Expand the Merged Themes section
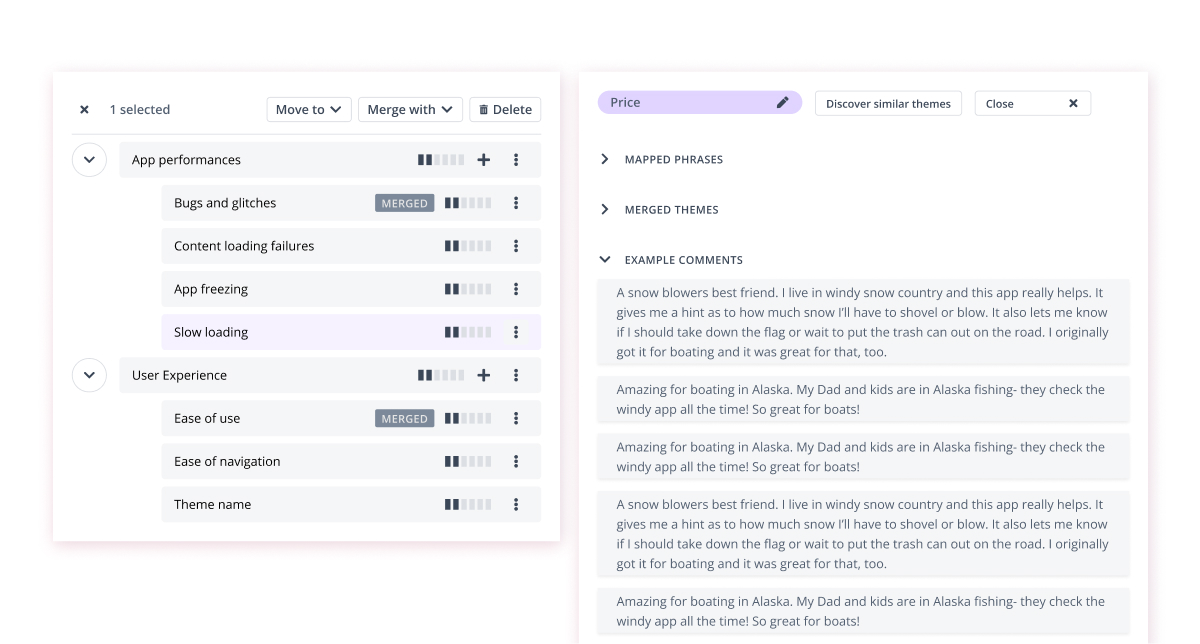Image resolution: width=1200 pixels, height=644 pixels. coord(604,209)
